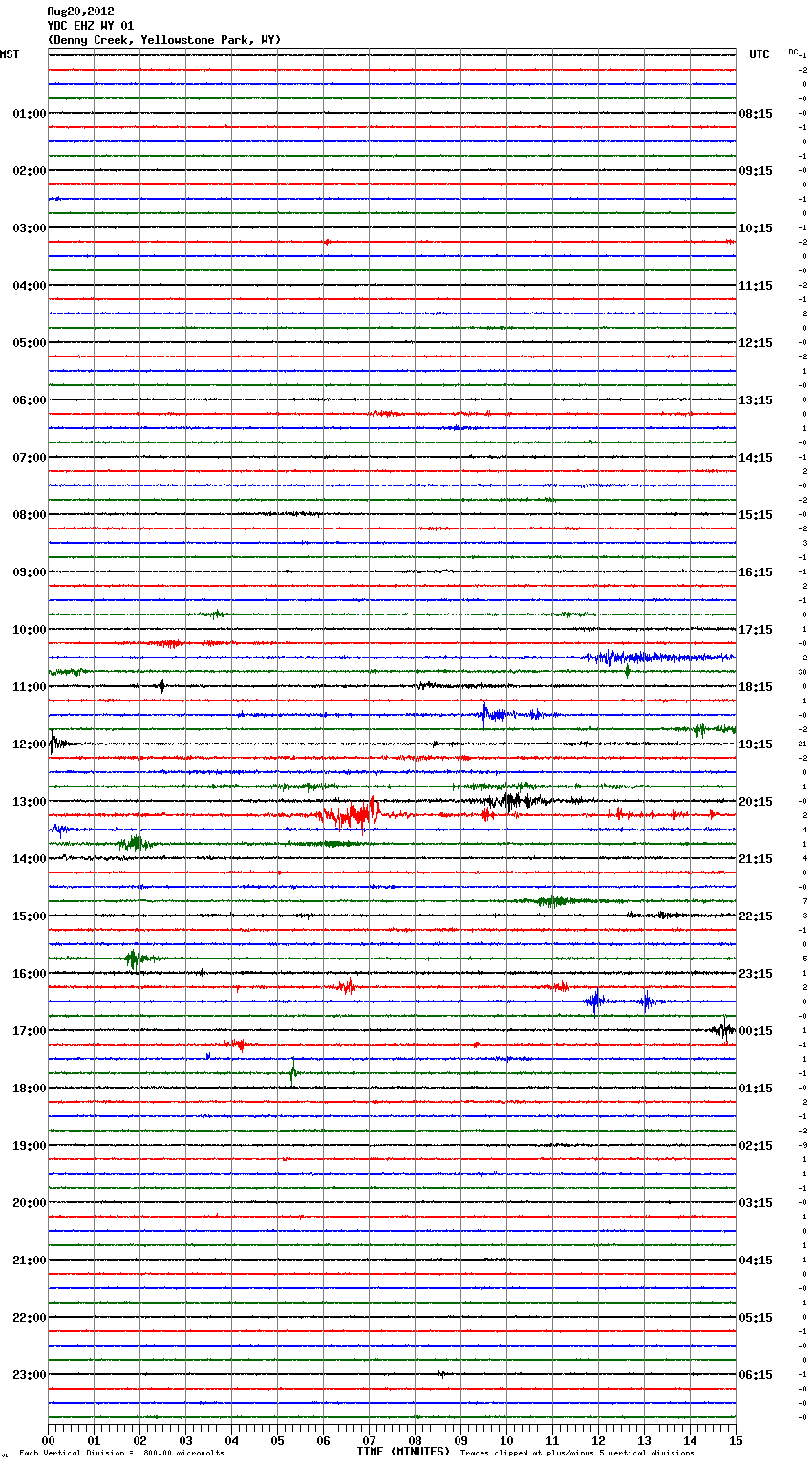Select the 18:00 MST hour label
This screenshot has width=812, height=1466.
tap(30, 1089)
